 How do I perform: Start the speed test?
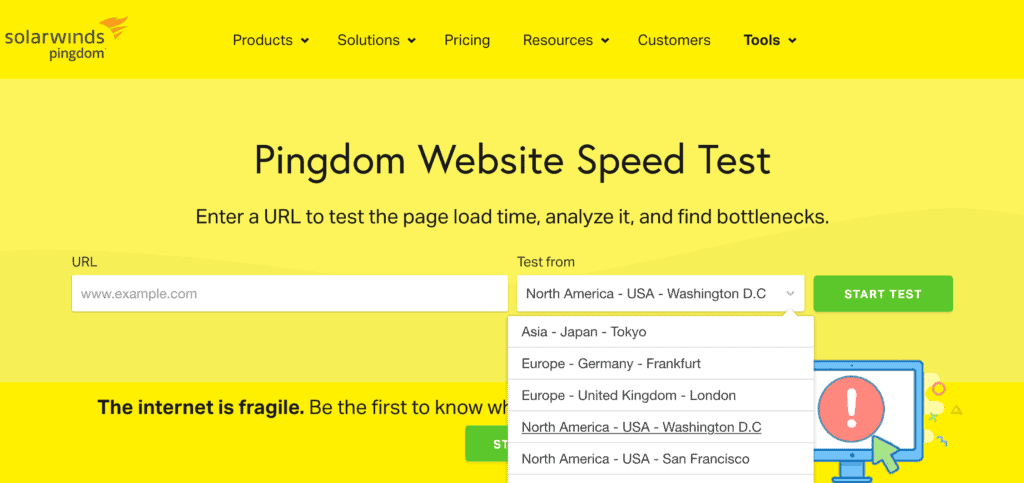coord(883,294)
